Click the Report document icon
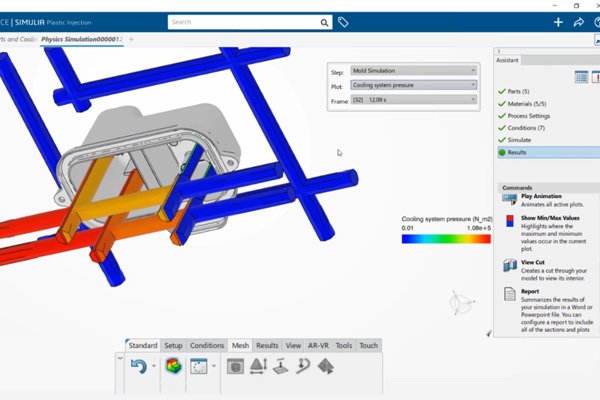Screen dimensions: 600x400 510,297
